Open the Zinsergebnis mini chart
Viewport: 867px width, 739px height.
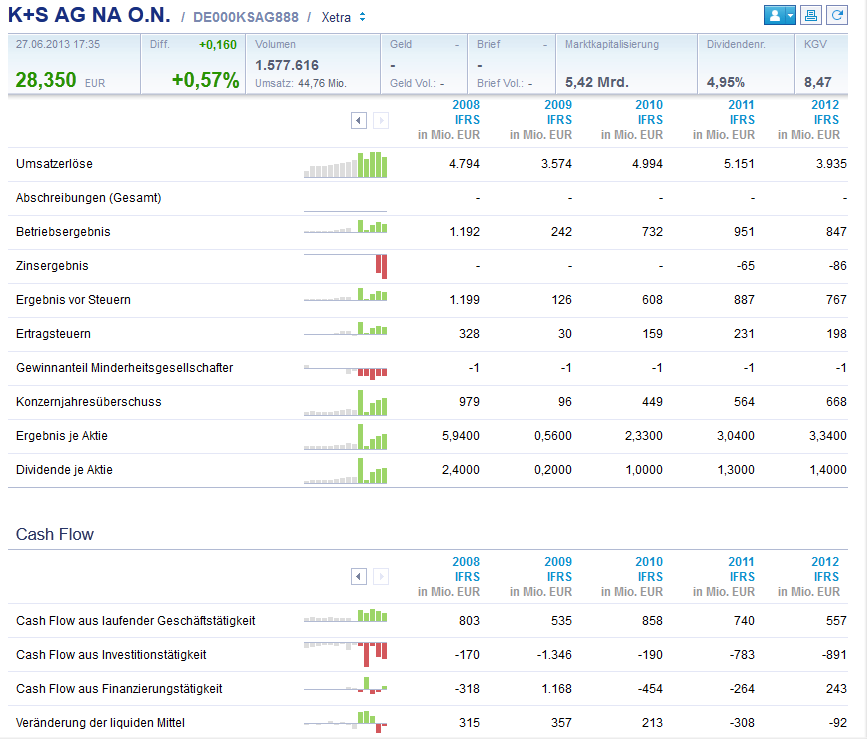(346, 266)
